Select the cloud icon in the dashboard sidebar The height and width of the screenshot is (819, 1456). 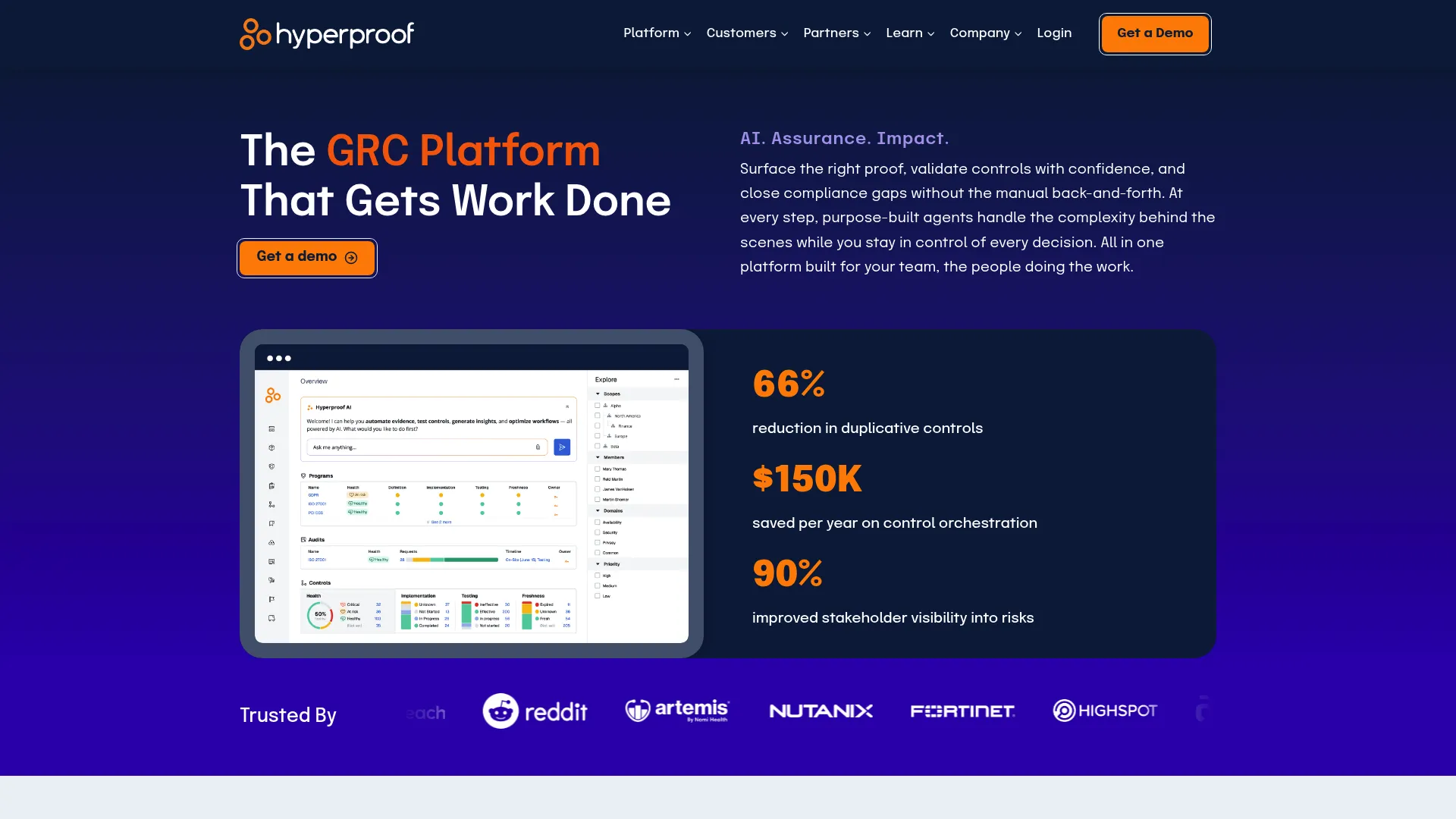point(271,542)
